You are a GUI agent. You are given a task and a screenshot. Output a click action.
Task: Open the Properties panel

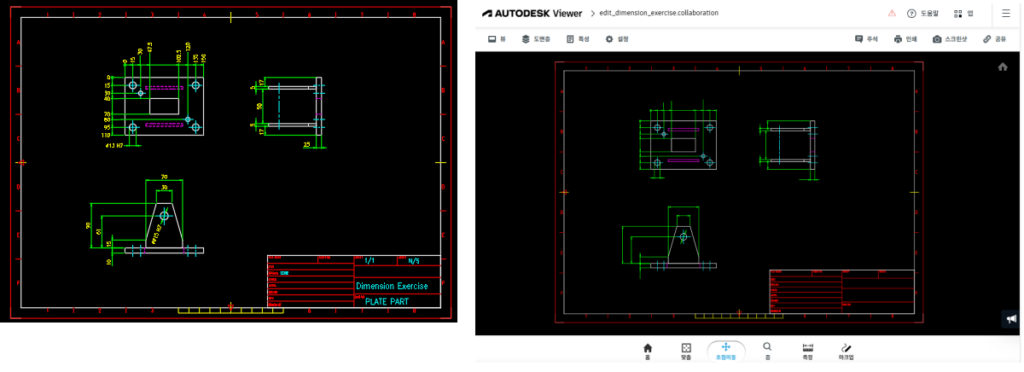(x=577, y=39)
